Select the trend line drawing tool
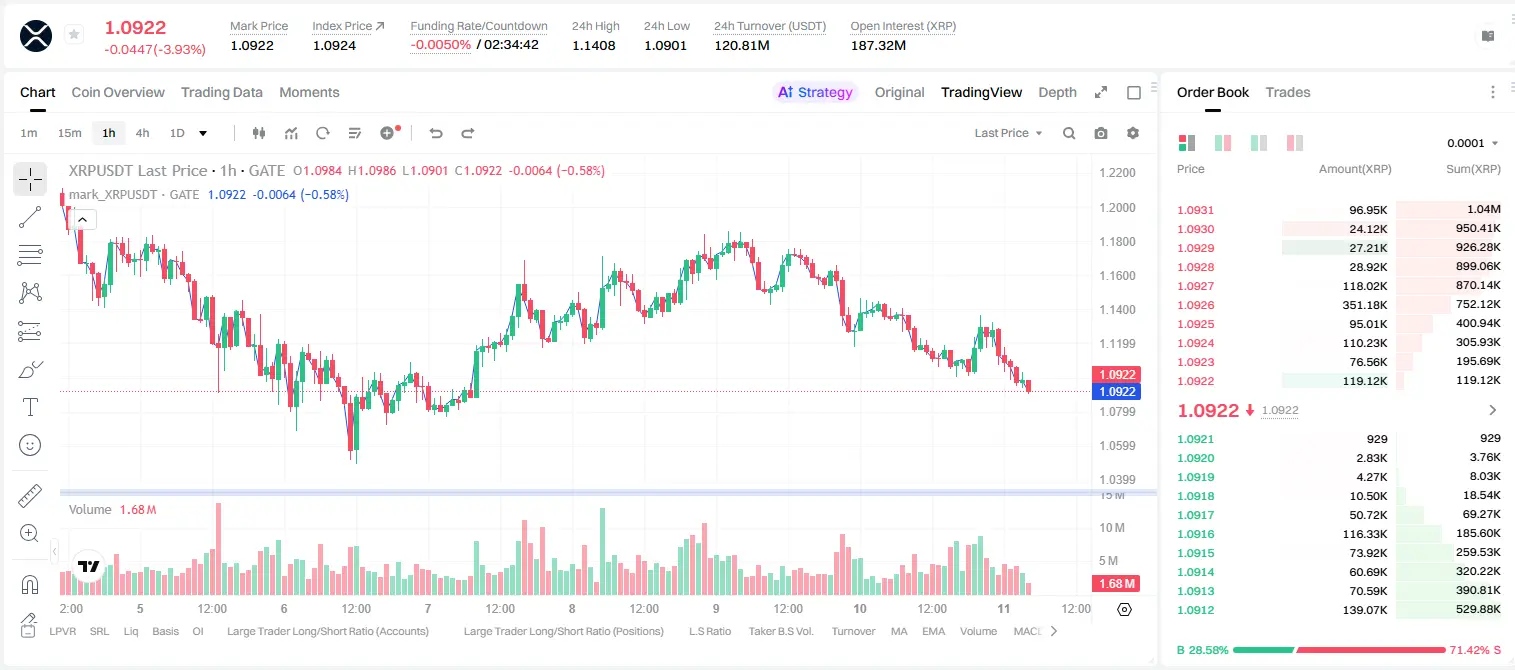The image size is (1515, 670). (30, 217)
